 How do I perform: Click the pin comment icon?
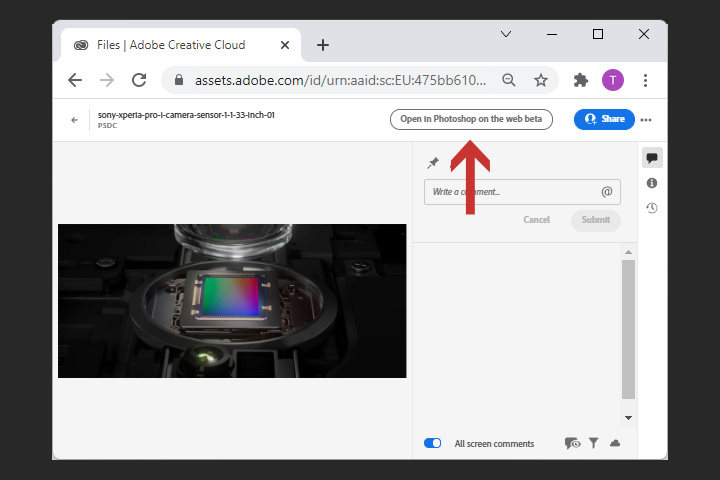coord(433,163)
